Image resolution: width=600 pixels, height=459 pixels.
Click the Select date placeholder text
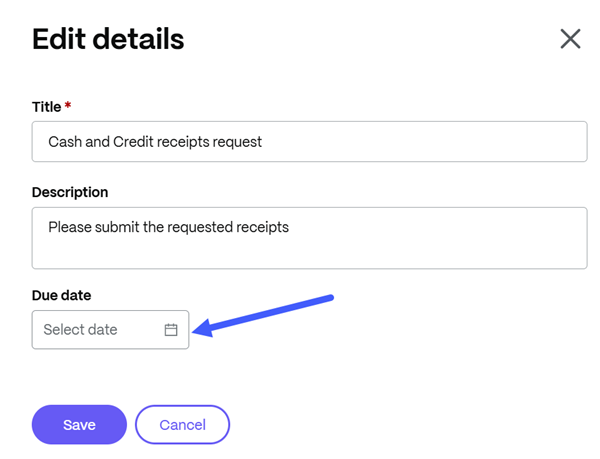[80, 329]
